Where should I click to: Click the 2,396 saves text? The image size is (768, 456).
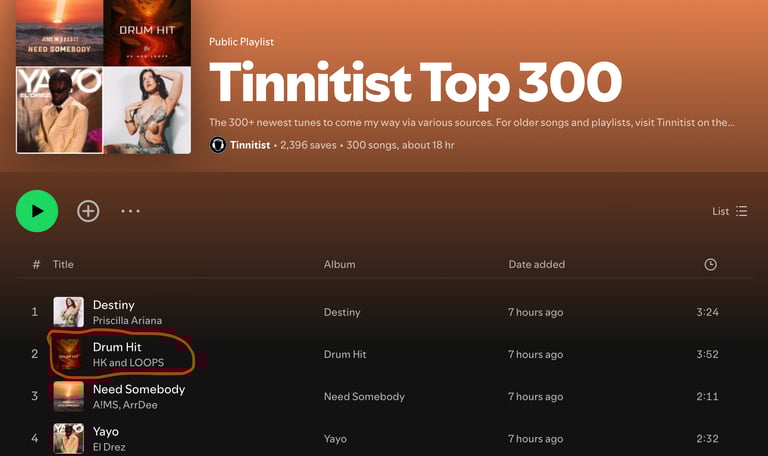(x=308, y=145)
